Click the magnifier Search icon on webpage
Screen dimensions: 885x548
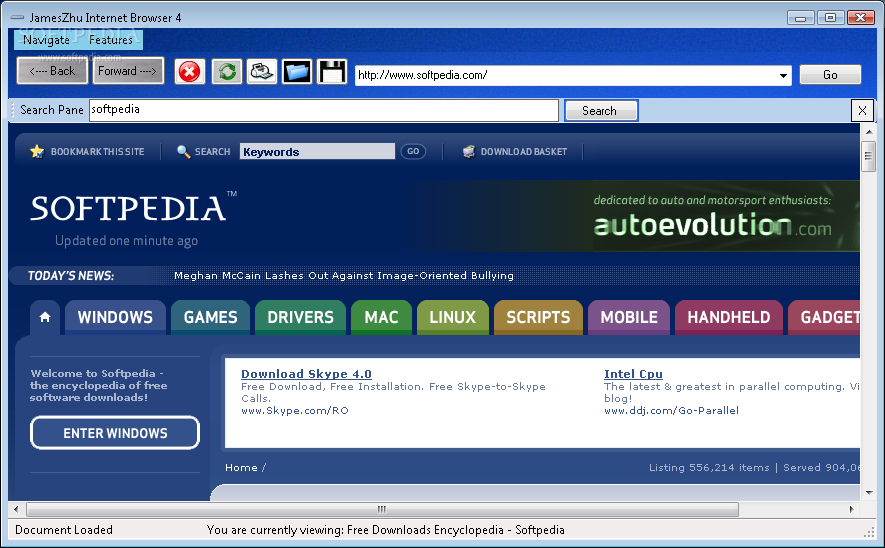[183, 151]
